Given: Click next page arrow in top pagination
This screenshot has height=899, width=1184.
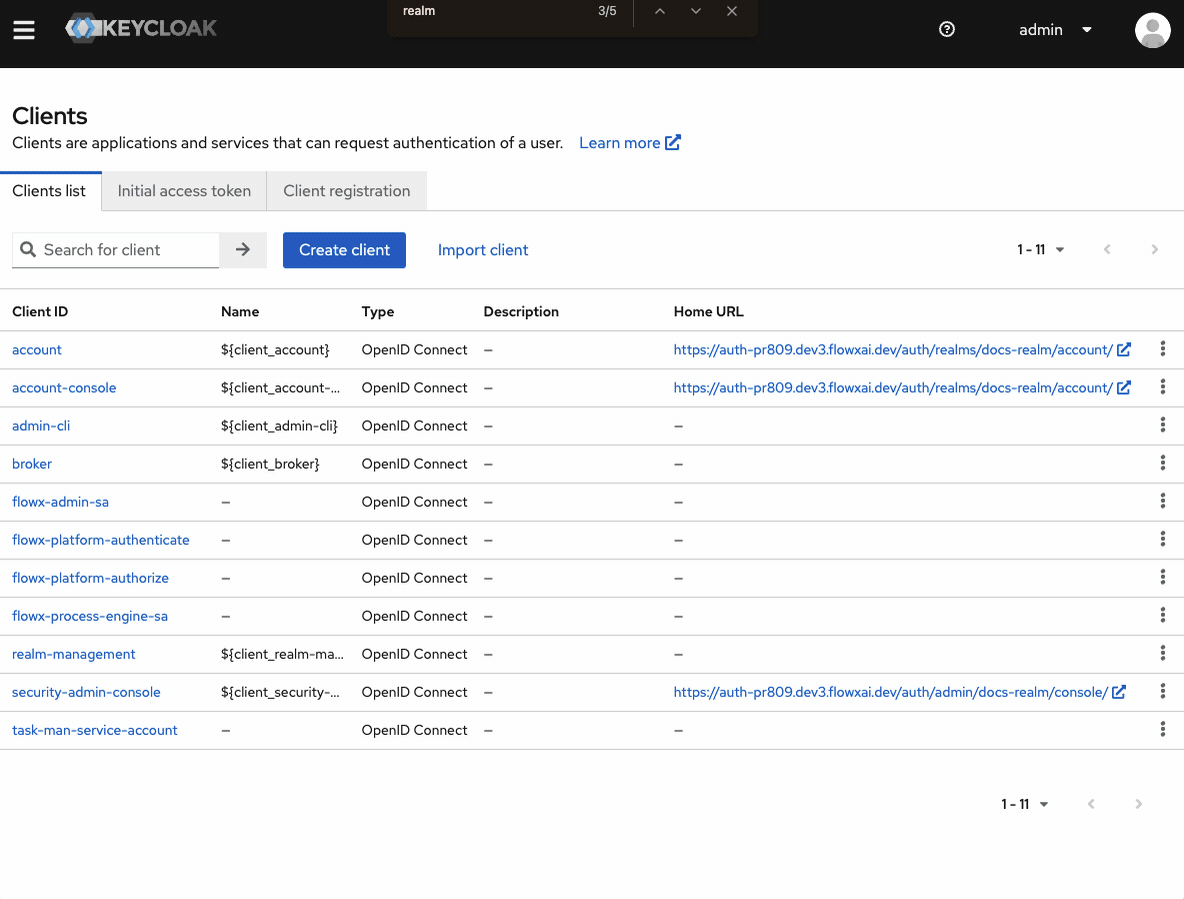Looking at the screenshot, I should [1155, 249].
